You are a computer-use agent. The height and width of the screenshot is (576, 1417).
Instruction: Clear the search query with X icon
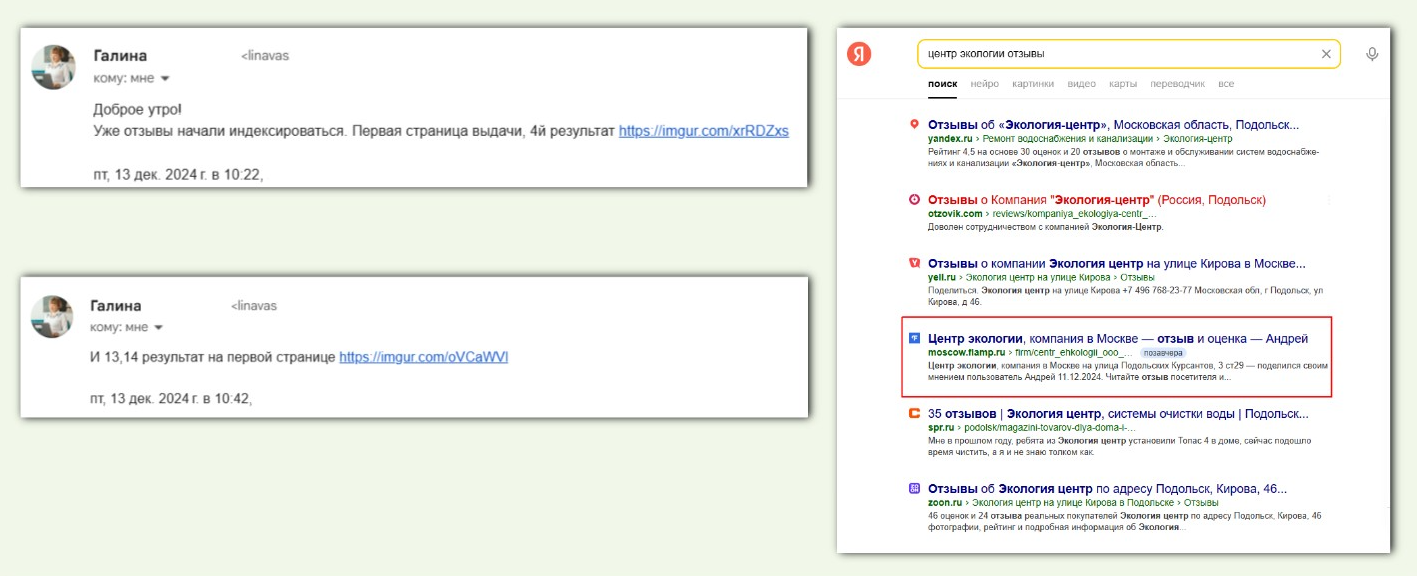[1326, 54]
